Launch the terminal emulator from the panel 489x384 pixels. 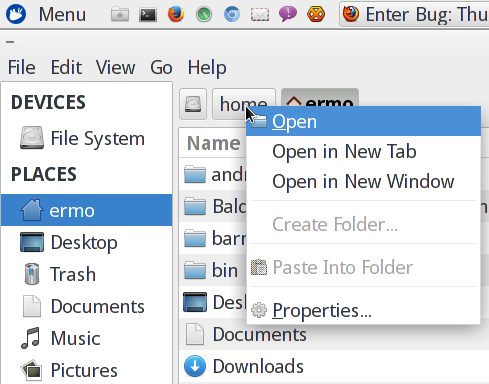coord(148,15)
